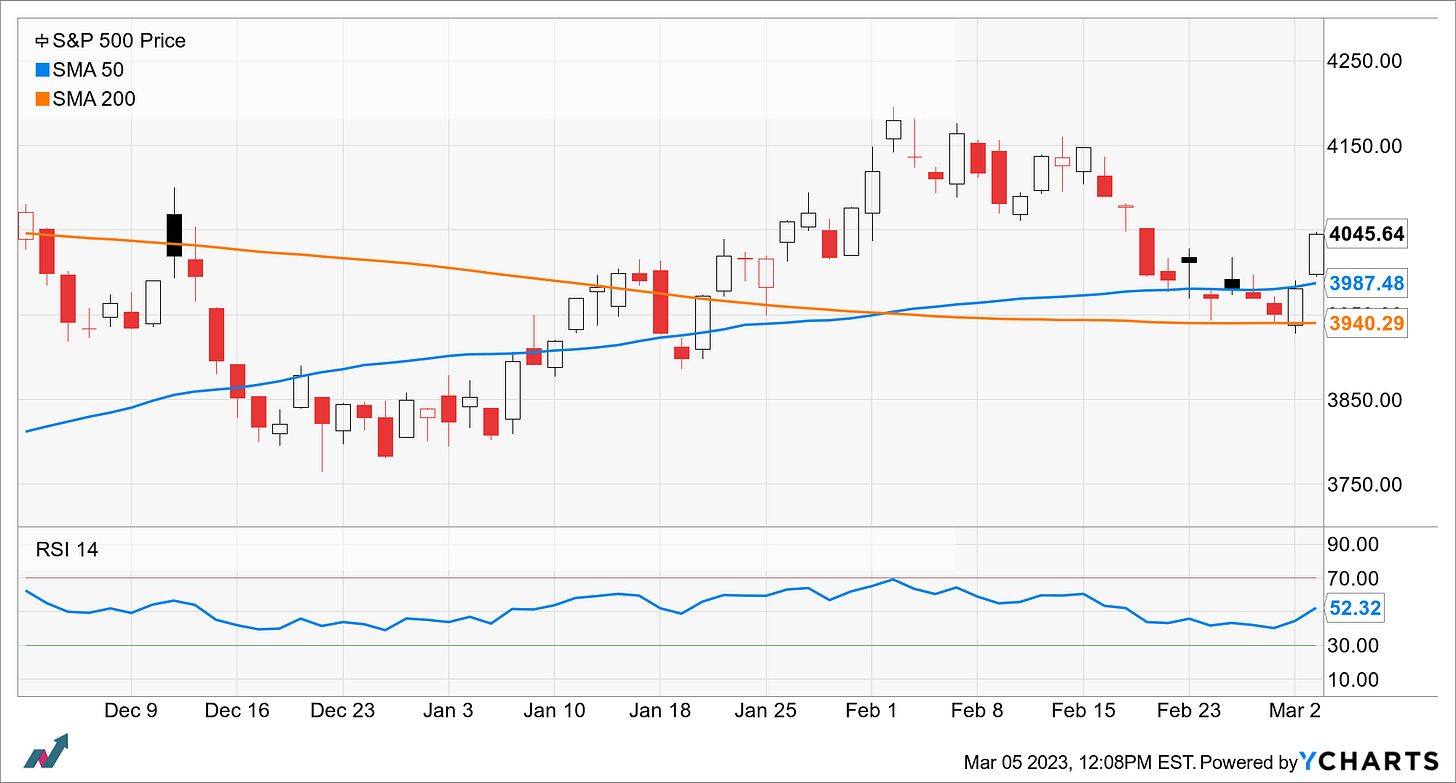The image size is (1456, 783).
Task: Open the YCHARTS logo link
Action: [1367, 762]
